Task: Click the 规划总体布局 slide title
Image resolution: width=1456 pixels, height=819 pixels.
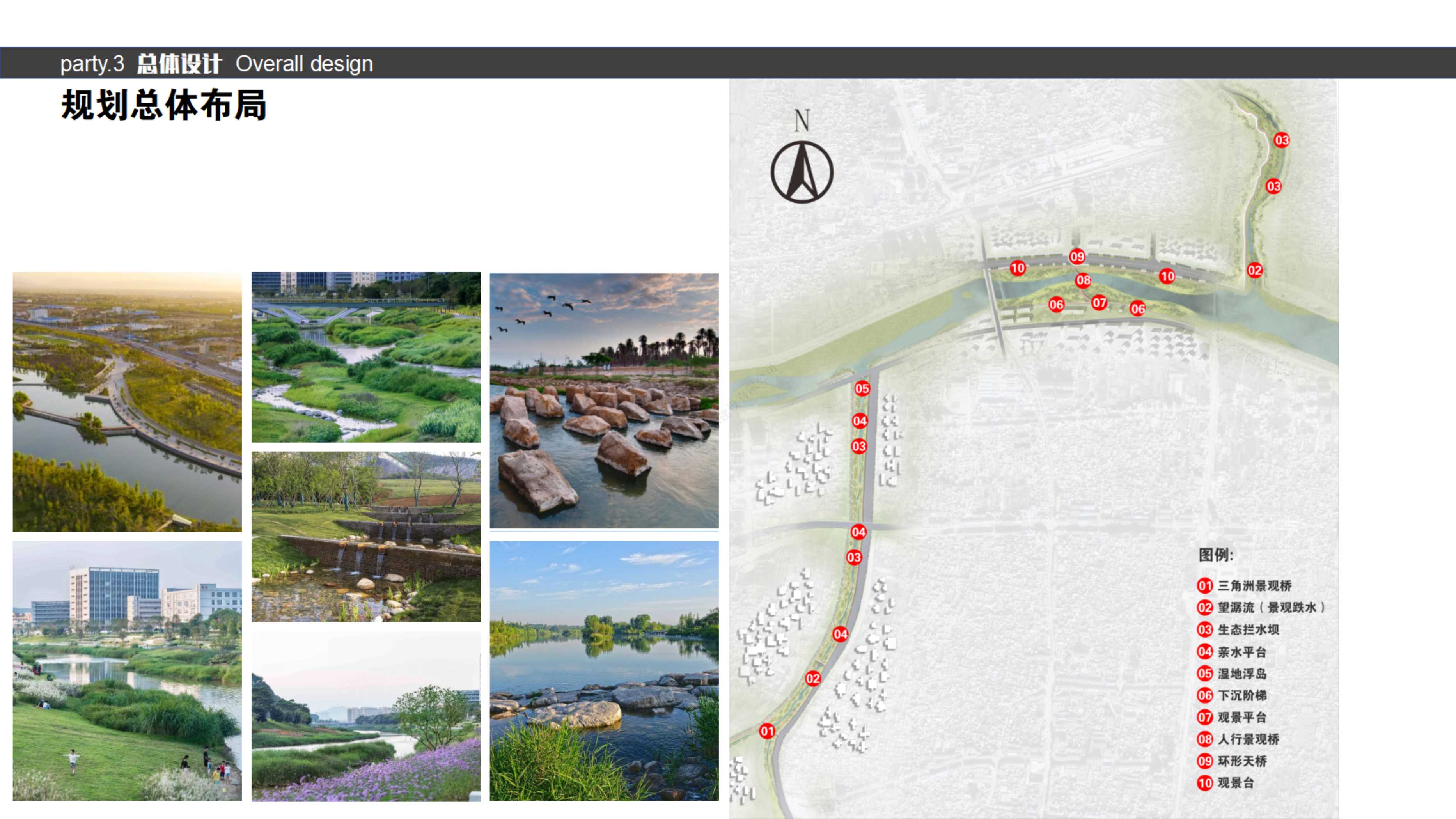Action: click(x=164, y=105)
